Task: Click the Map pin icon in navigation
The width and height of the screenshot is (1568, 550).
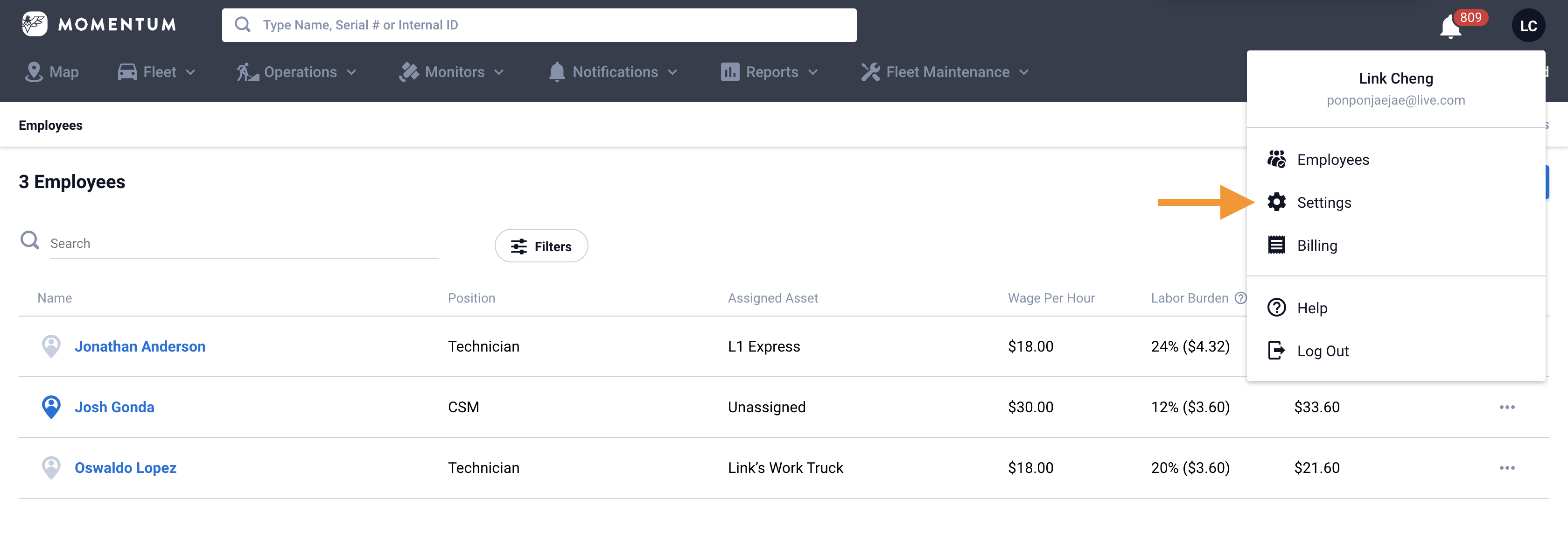Action: 34,72
